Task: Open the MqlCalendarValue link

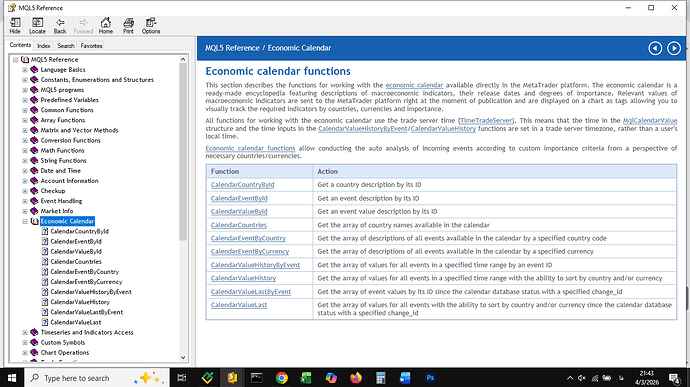Action: (650, 120)
